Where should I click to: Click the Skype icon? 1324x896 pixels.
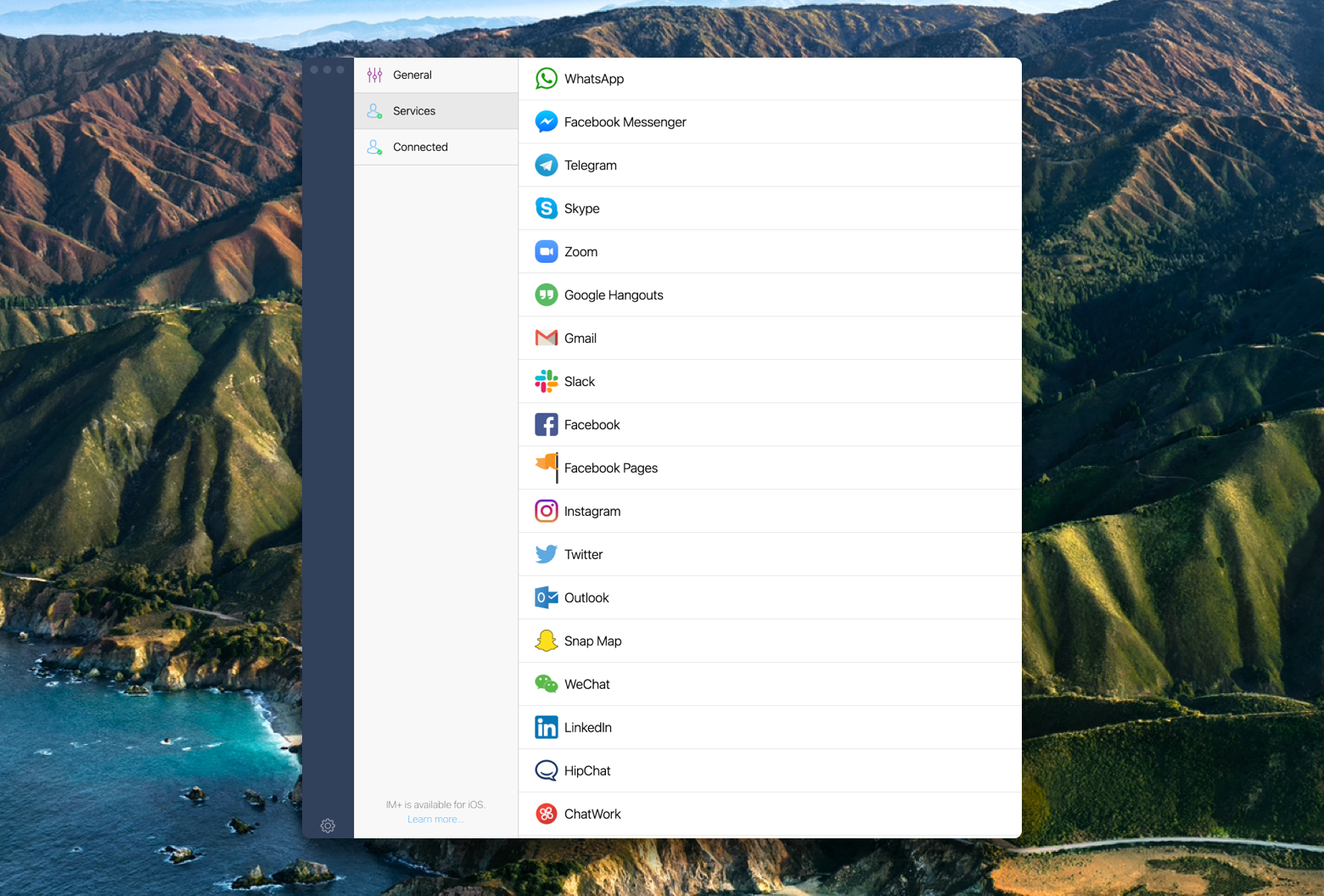pyautogui.click(x=547, y=209)
